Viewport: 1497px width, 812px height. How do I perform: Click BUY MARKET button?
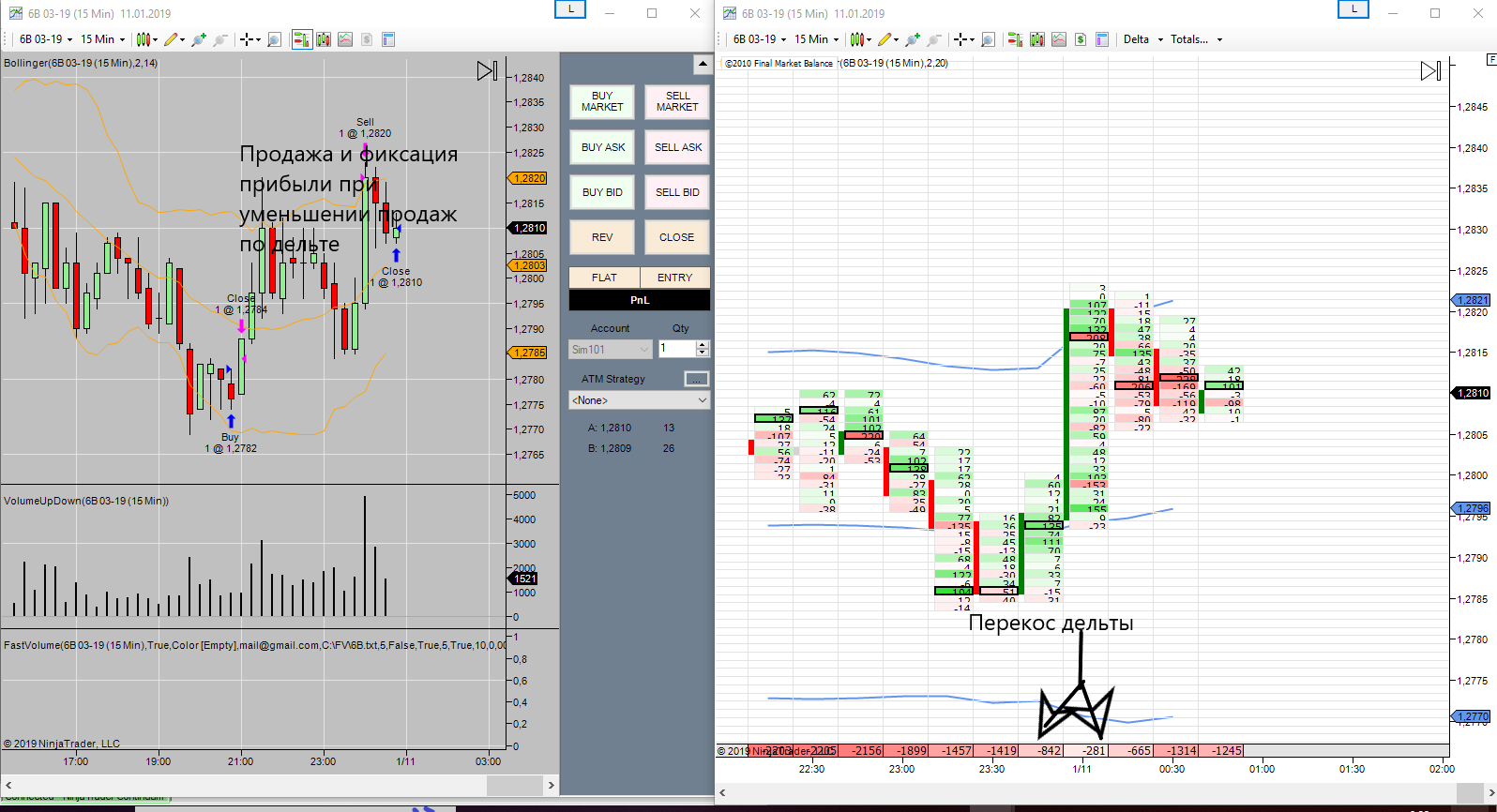coord(602,101)
